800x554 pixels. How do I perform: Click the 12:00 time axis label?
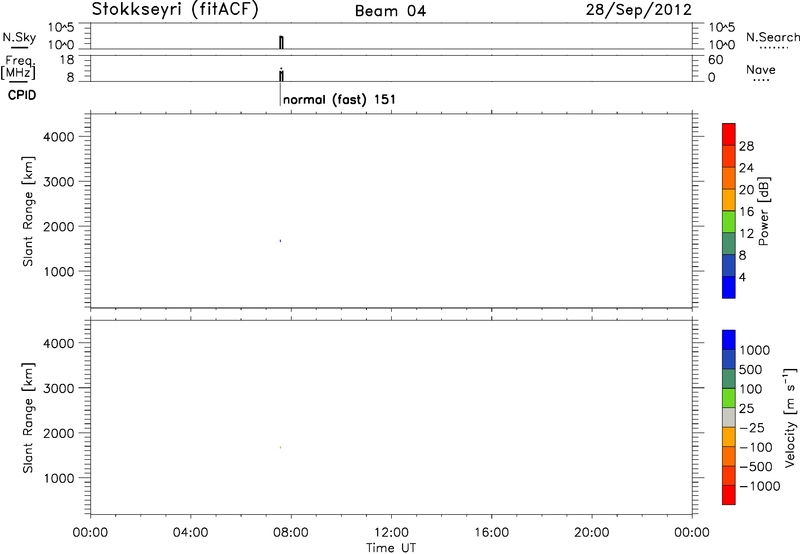click(x=391, y=533)
